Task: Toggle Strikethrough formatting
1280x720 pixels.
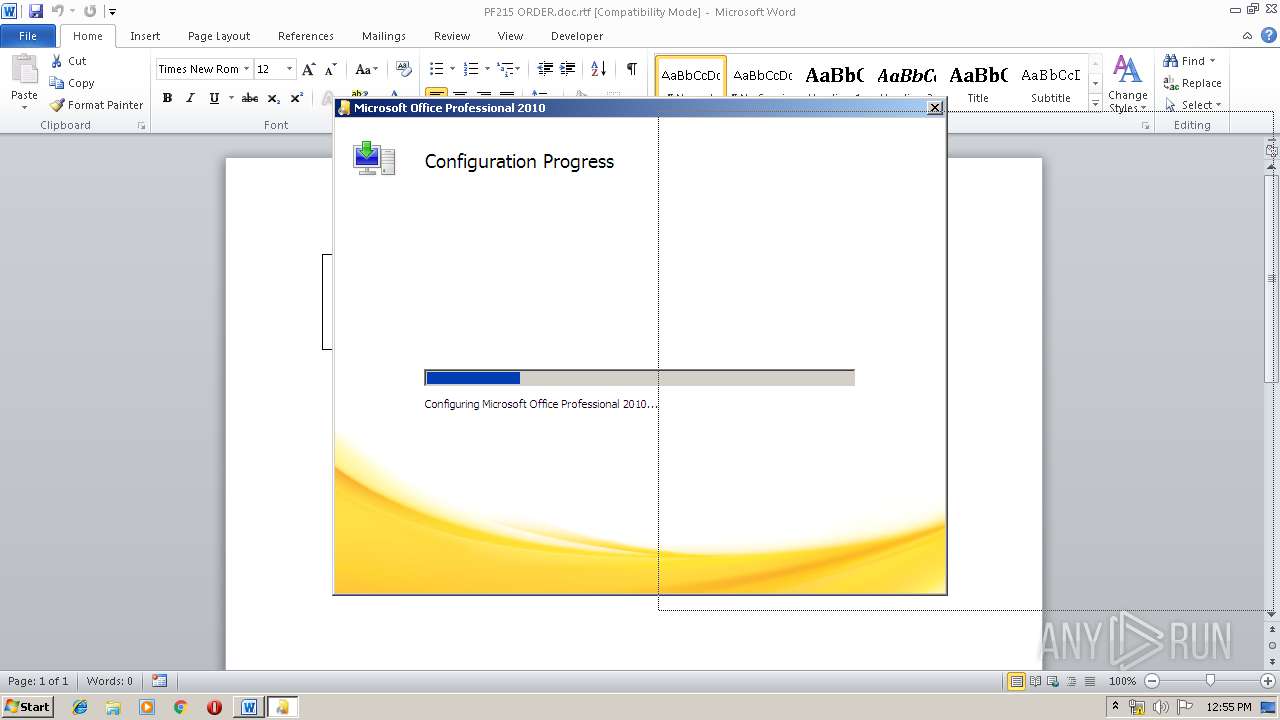Action: (x=250, y=98)
